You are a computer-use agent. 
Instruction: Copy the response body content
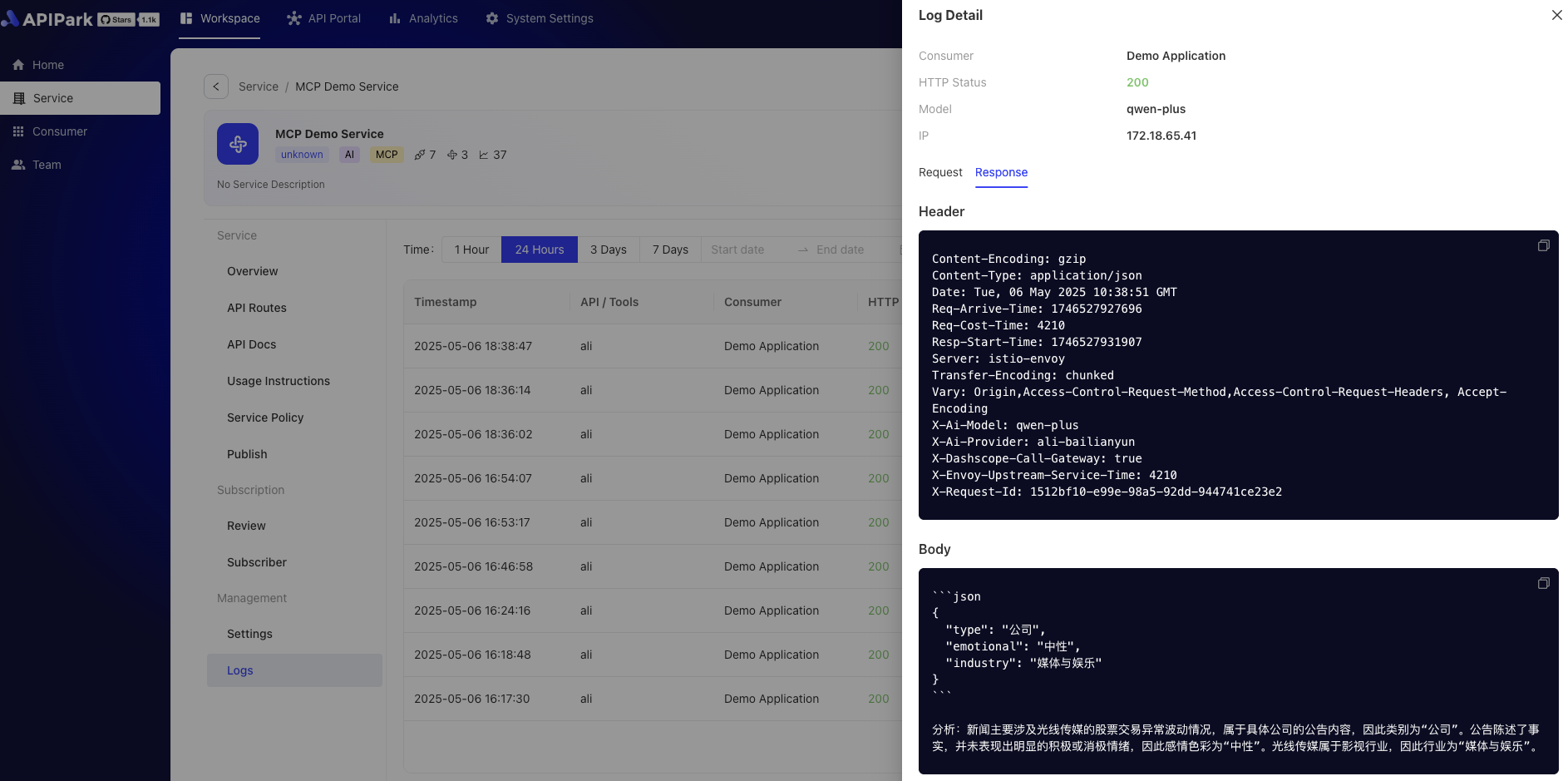(1543, 583)
